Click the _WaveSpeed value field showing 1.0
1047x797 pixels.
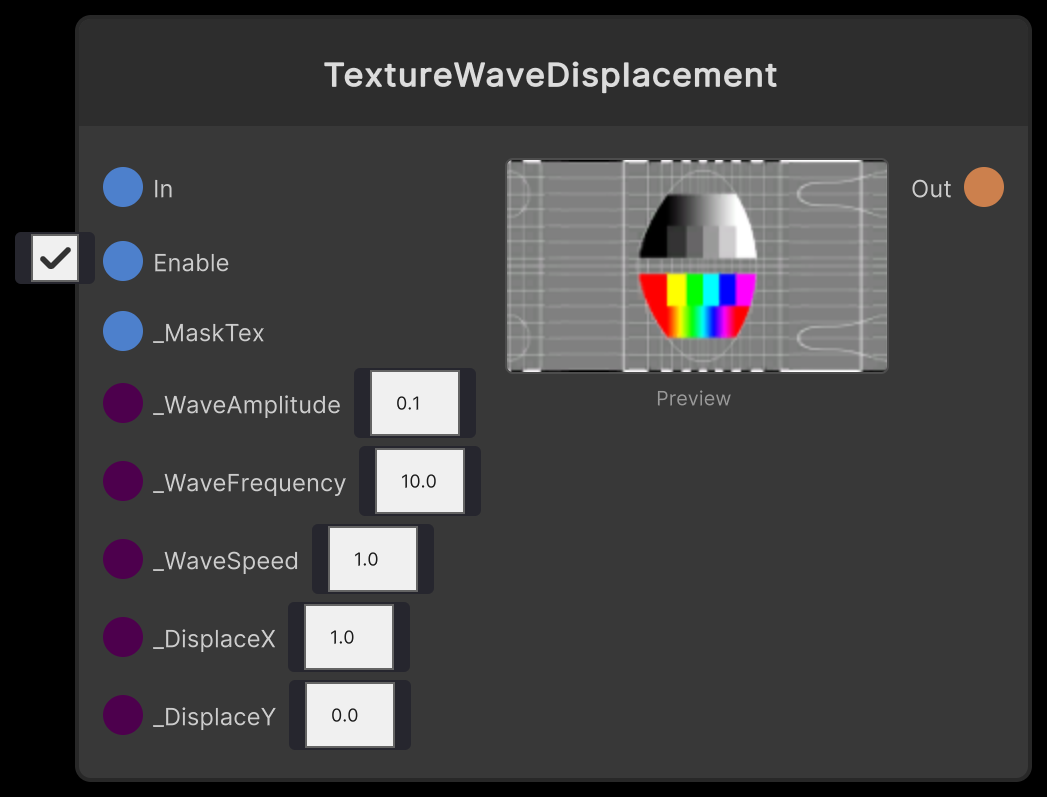coord(371,558)
